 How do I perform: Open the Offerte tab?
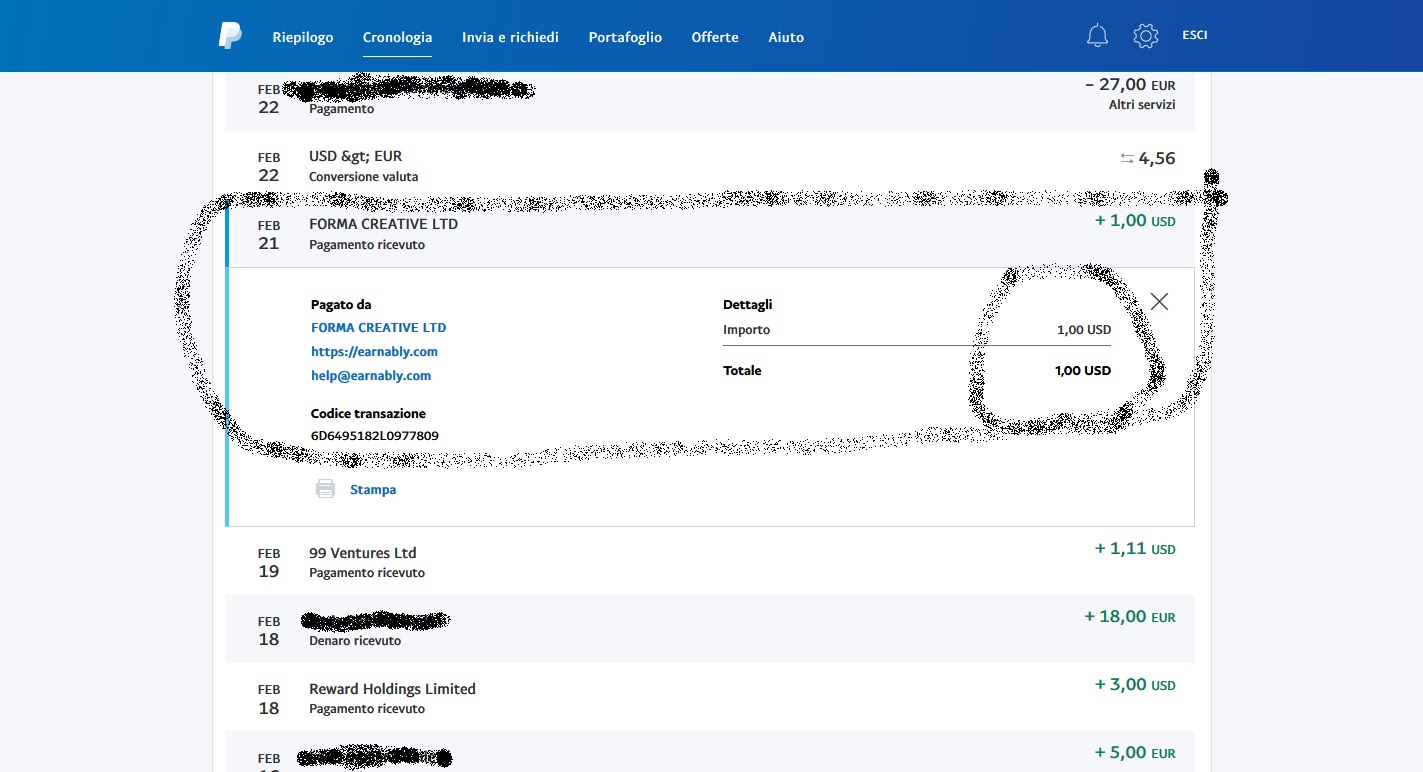[x=715, y=37]
